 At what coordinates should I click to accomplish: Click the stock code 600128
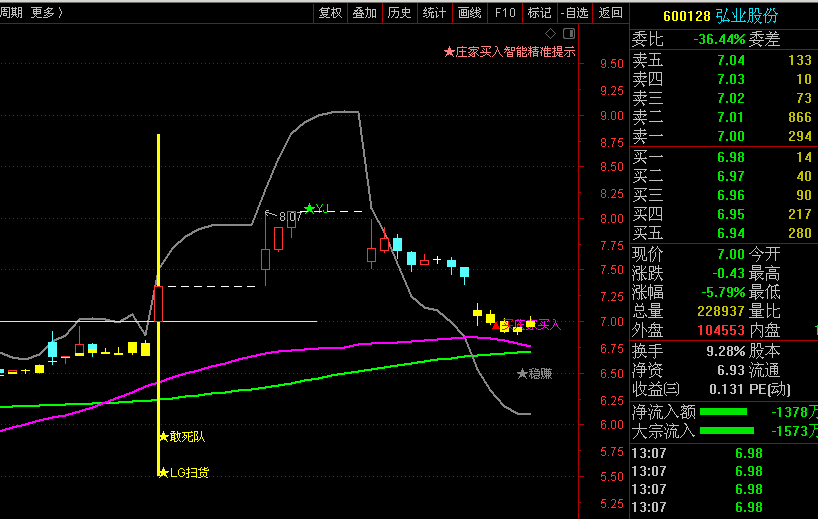pos(687,16)
